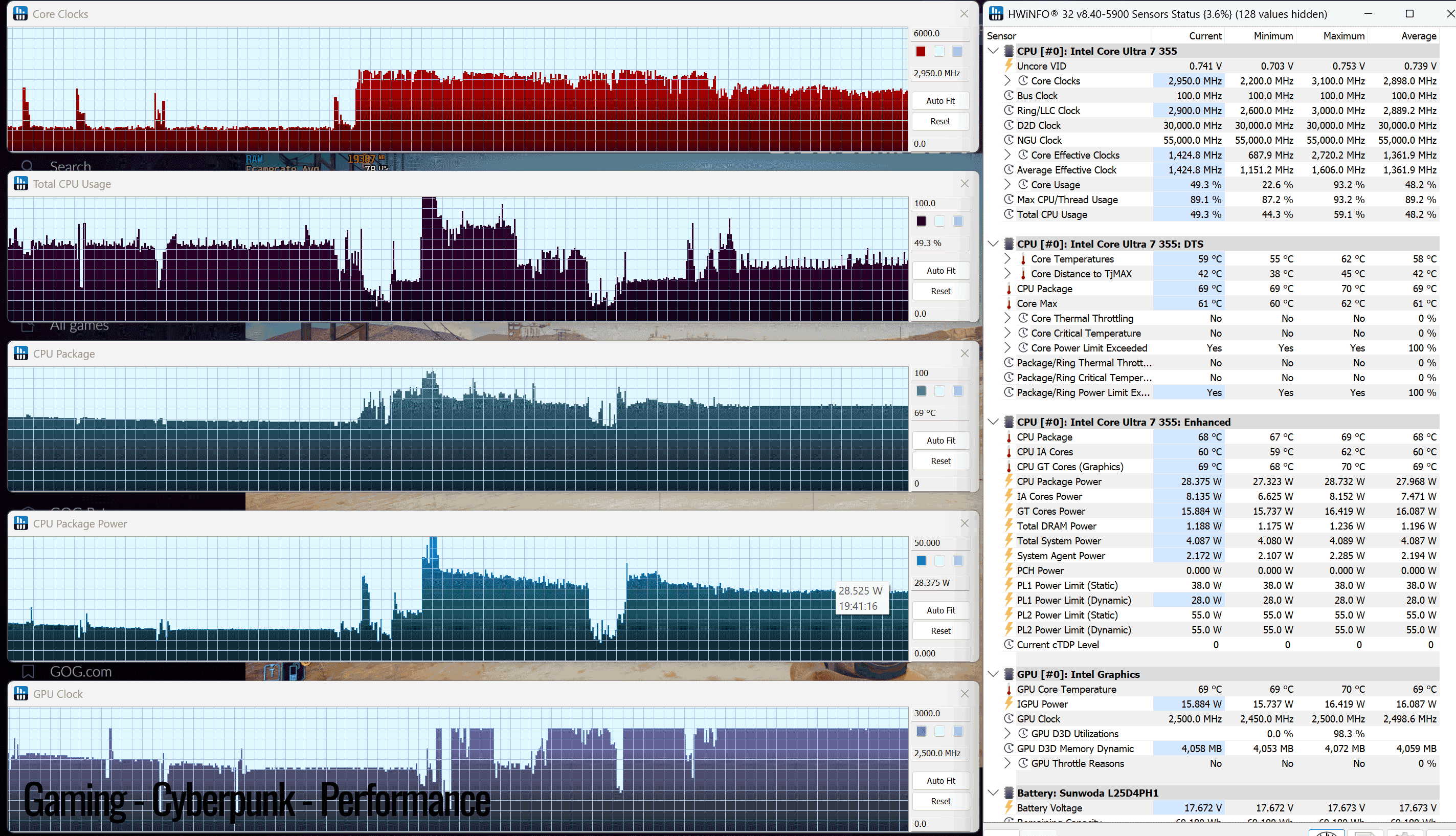Select the clock icon beside Bus Clock

[1009, 95]
